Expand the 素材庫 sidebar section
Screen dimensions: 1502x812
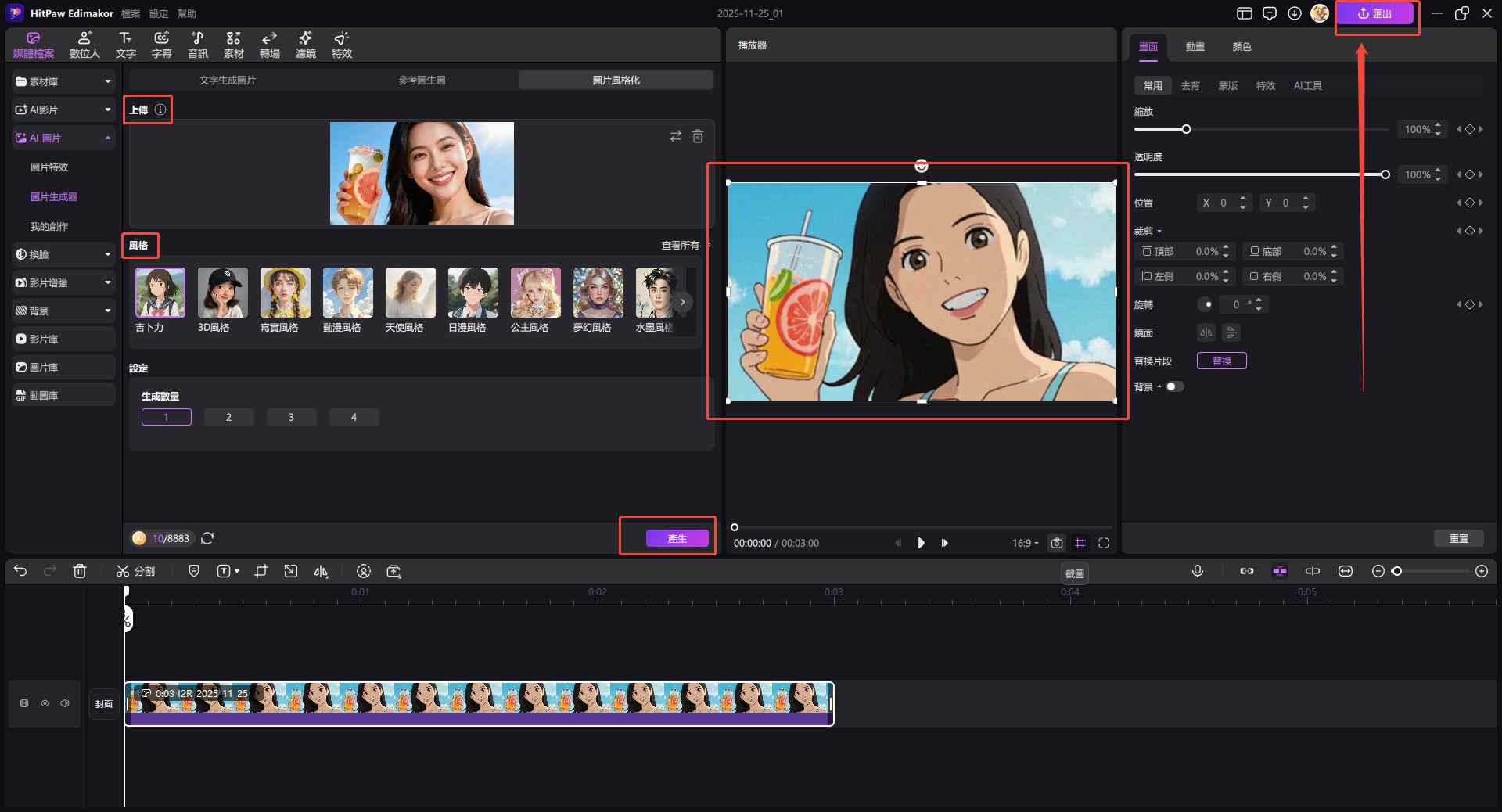[63, 81]
